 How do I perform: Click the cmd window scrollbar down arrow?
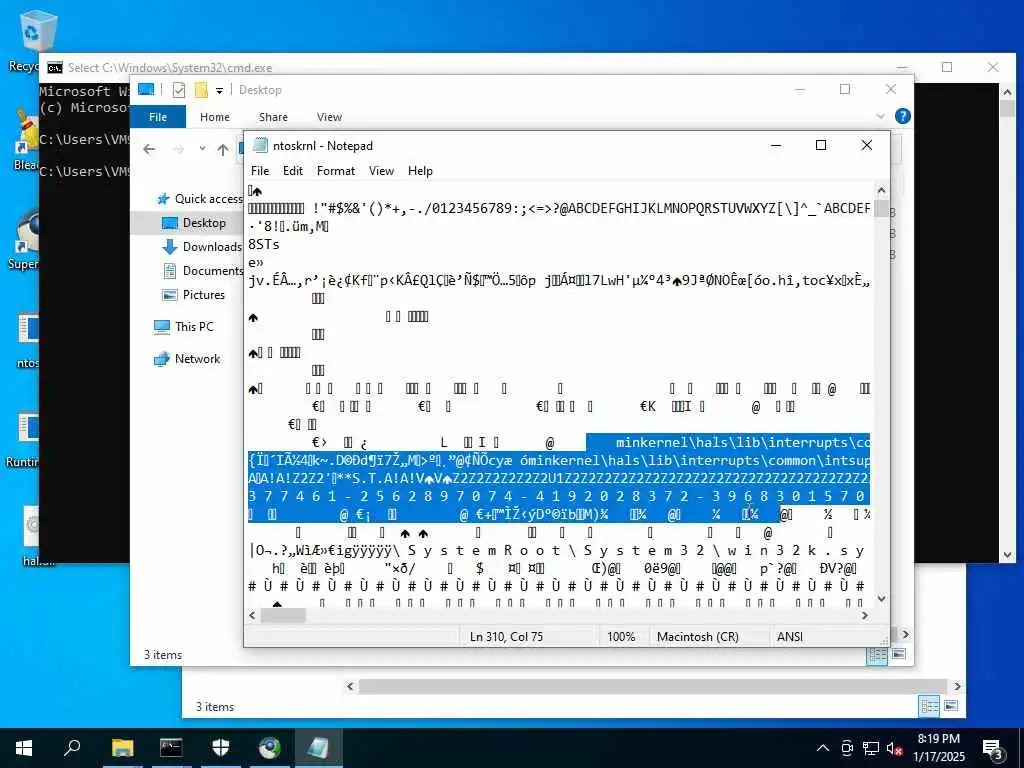point(1007,555)
